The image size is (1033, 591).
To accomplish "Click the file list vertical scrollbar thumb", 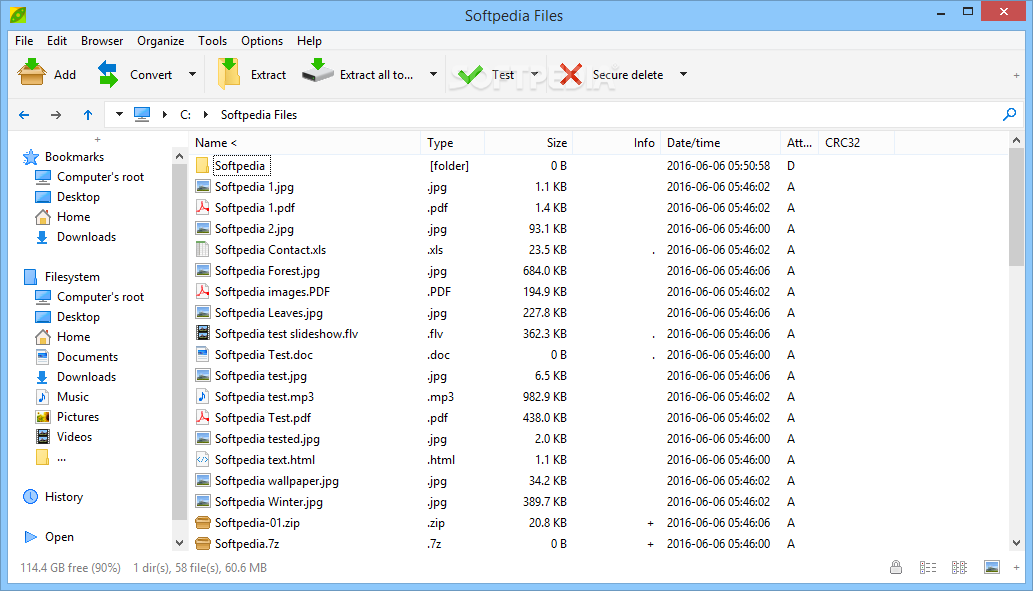I will click(x=1016, y=208).
